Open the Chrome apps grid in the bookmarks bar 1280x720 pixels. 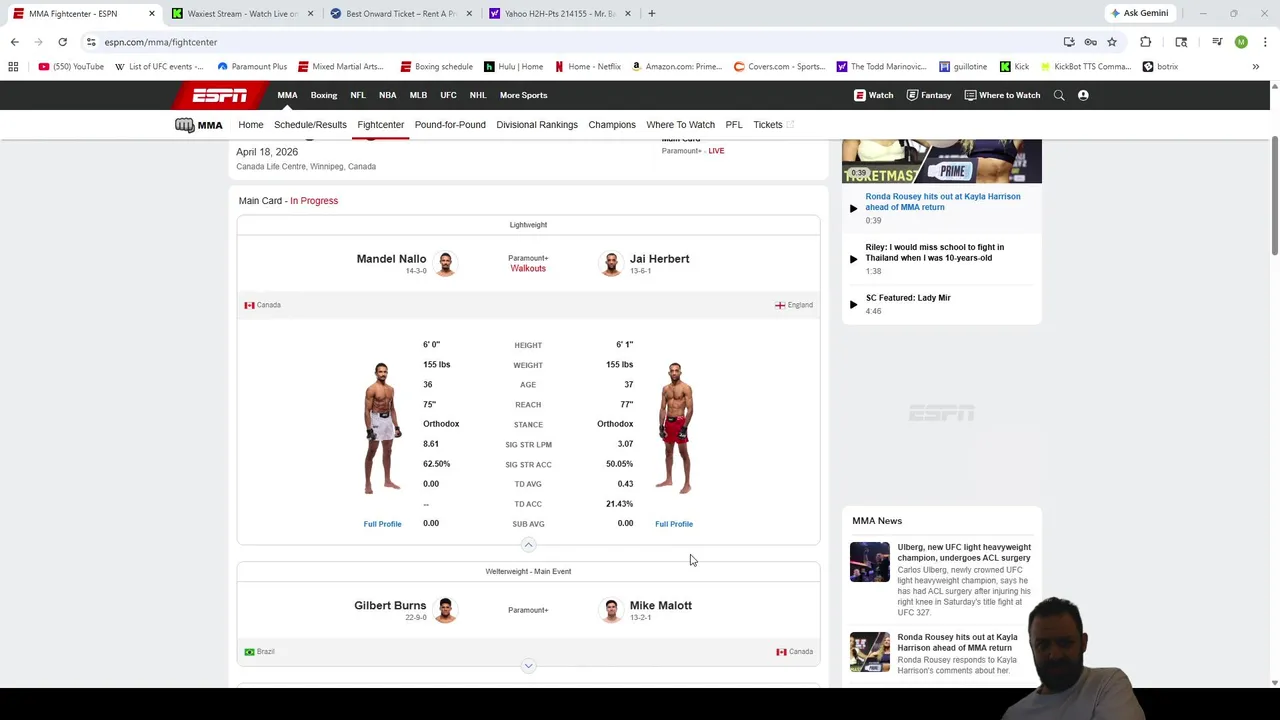[13, 66]
